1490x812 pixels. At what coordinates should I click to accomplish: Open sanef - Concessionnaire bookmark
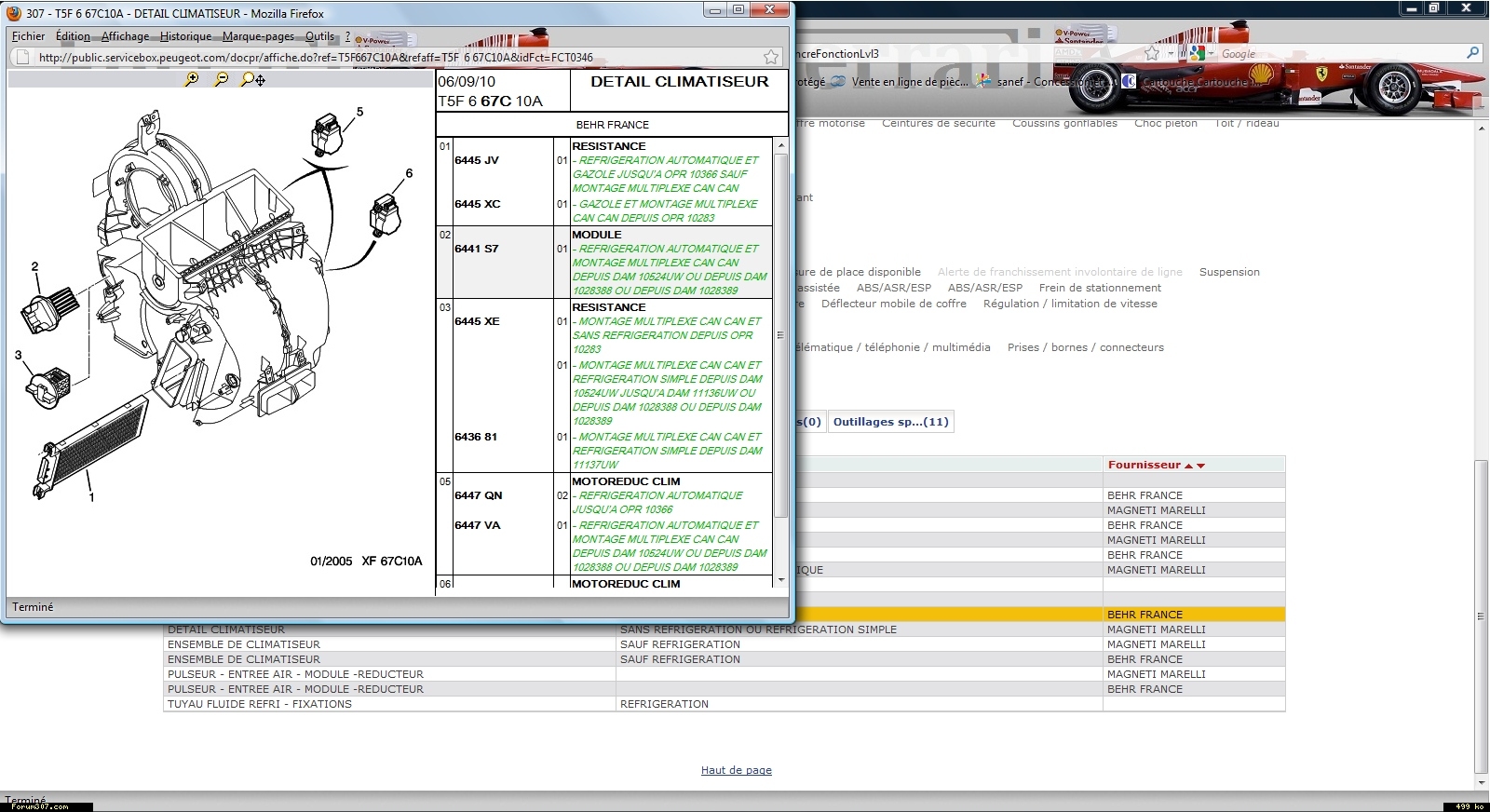[1056, 81]
